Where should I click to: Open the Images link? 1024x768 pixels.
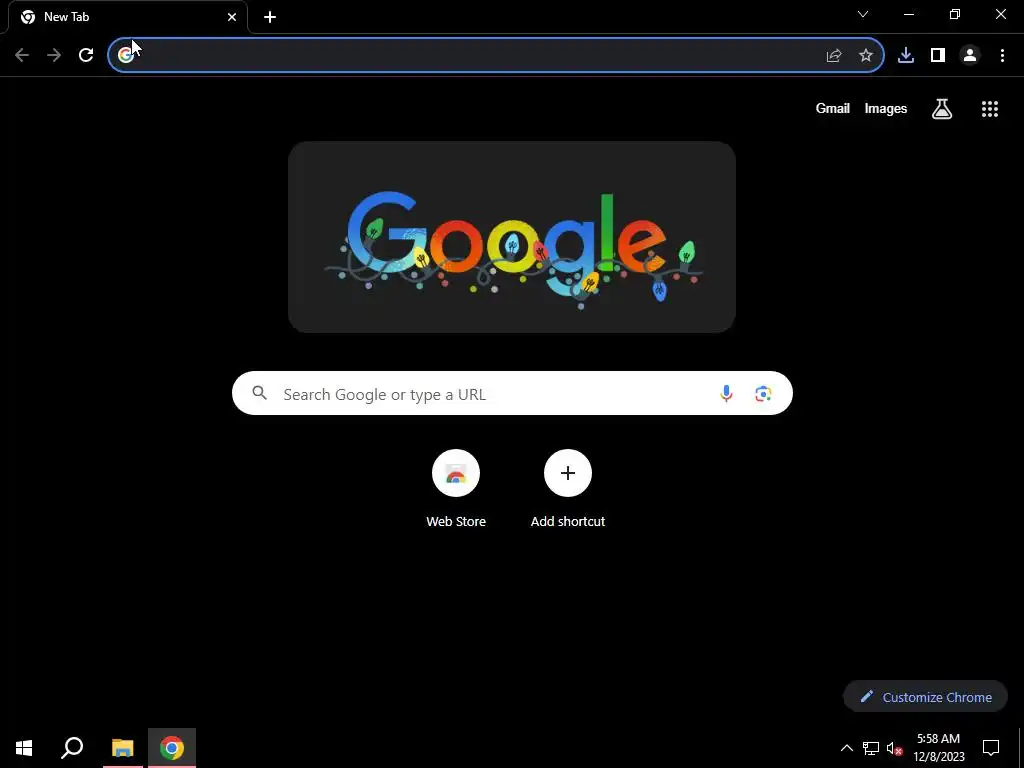[x=886, y=108]
